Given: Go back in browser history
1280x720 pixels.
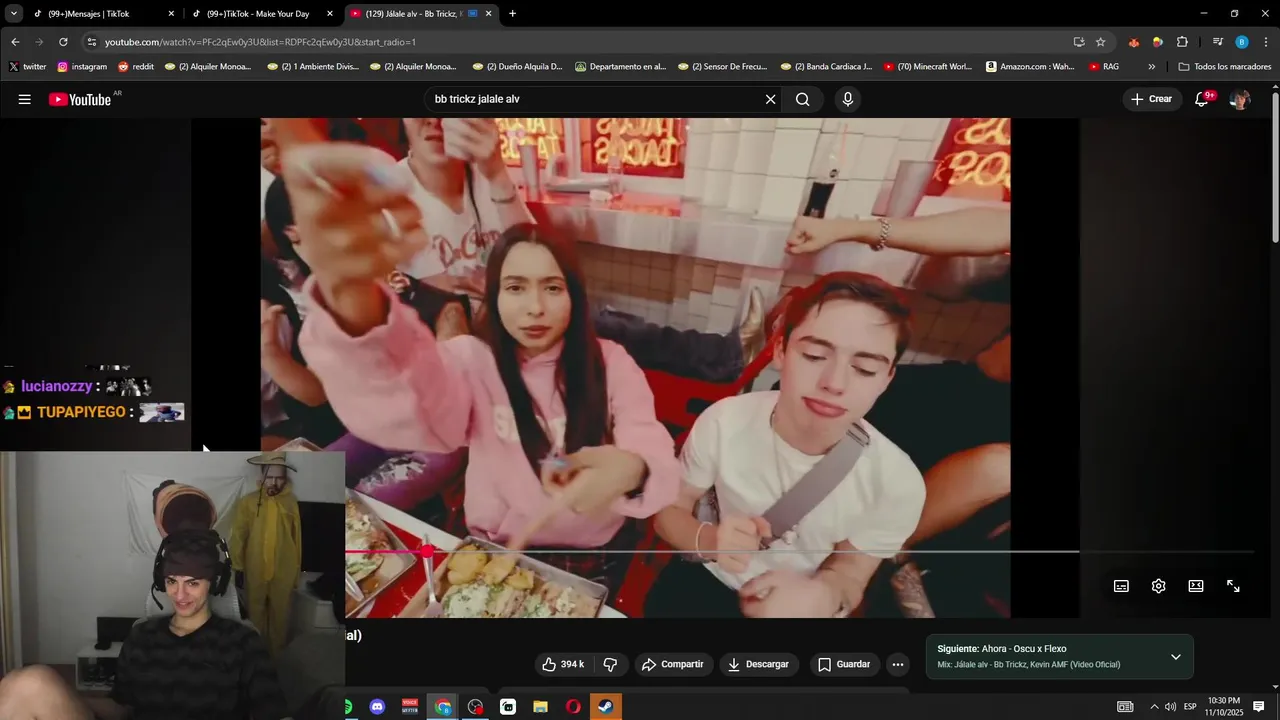Looking at the screenshot, I should pos(15,42).
